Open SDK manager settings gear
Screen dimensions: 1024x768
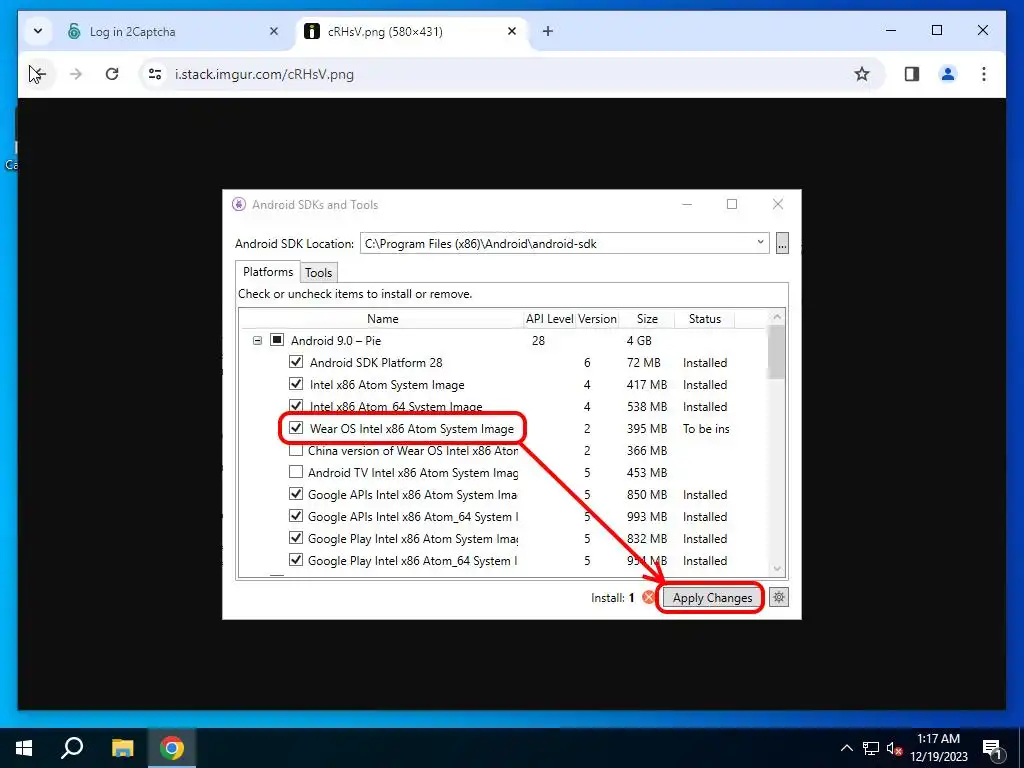(x=778, y=597)
